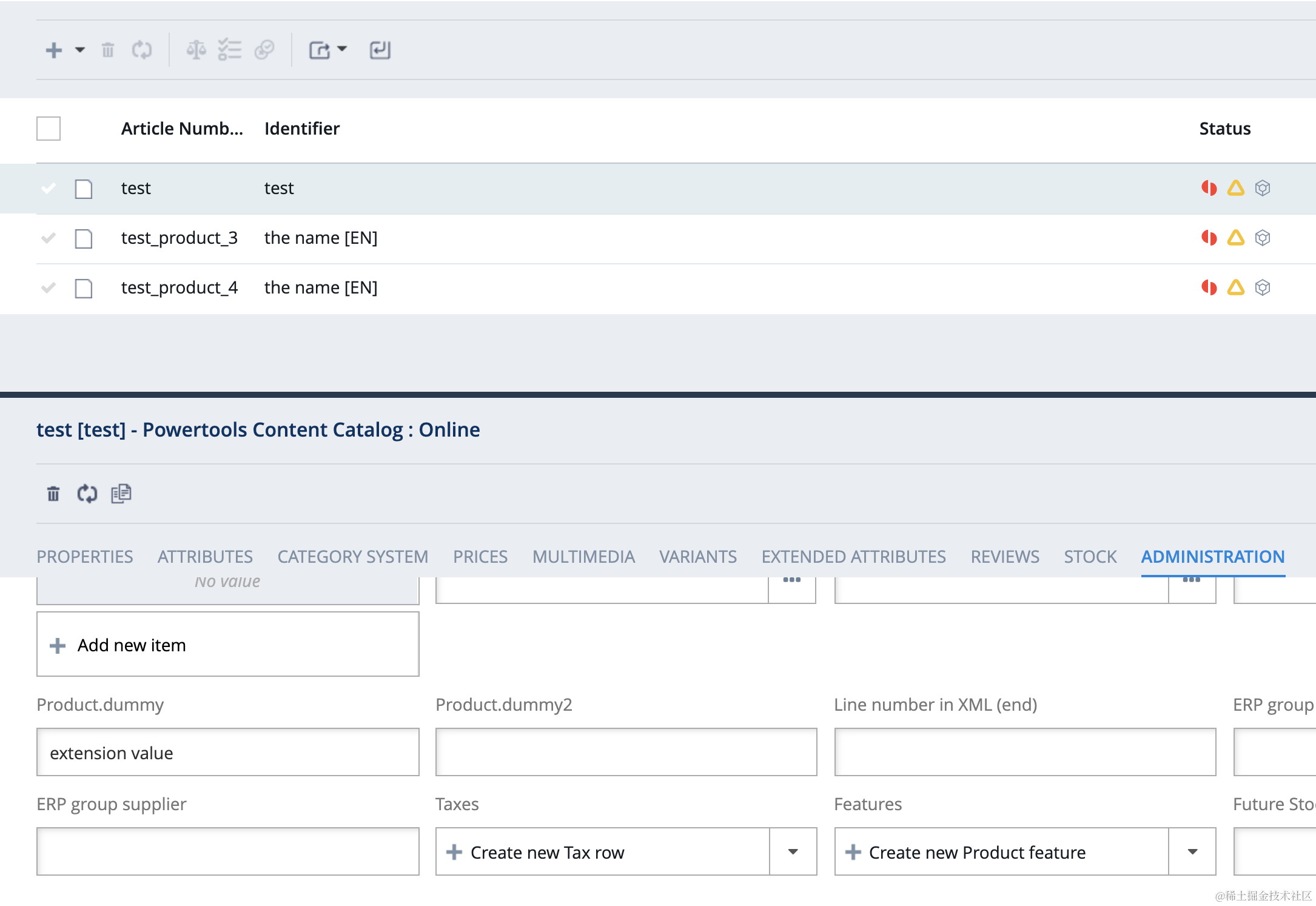This screenshot has width=1316, height=906.
Task: Open the Create new Product feature dropdown arrow
Action: click(1192, 851)
